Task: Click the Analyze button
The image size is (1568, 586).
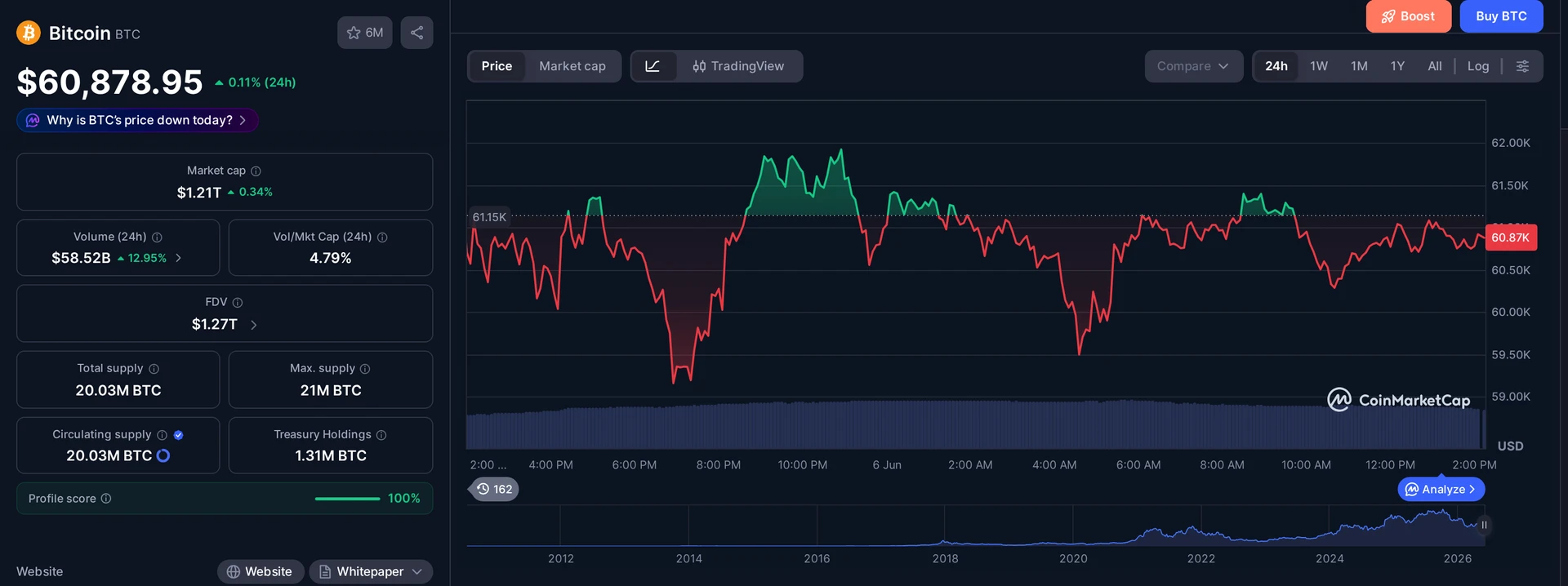Action: pyautogui.click(x=1441, y=489)
